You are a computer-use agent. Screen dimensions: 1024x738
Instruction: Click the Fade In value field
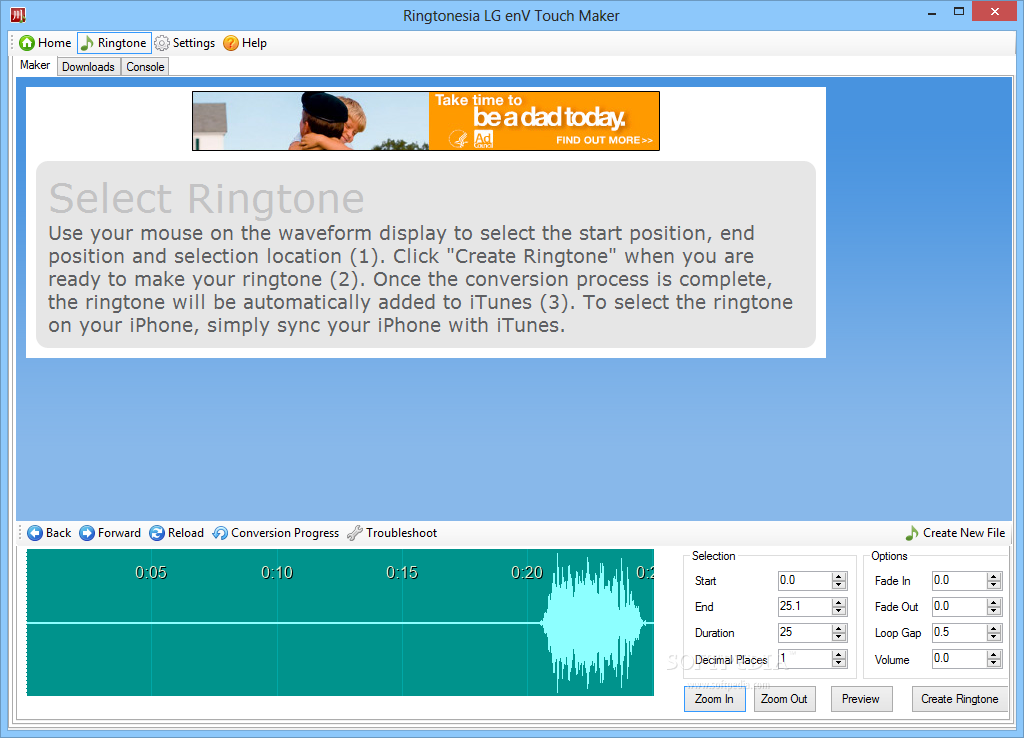coord(959,581)
